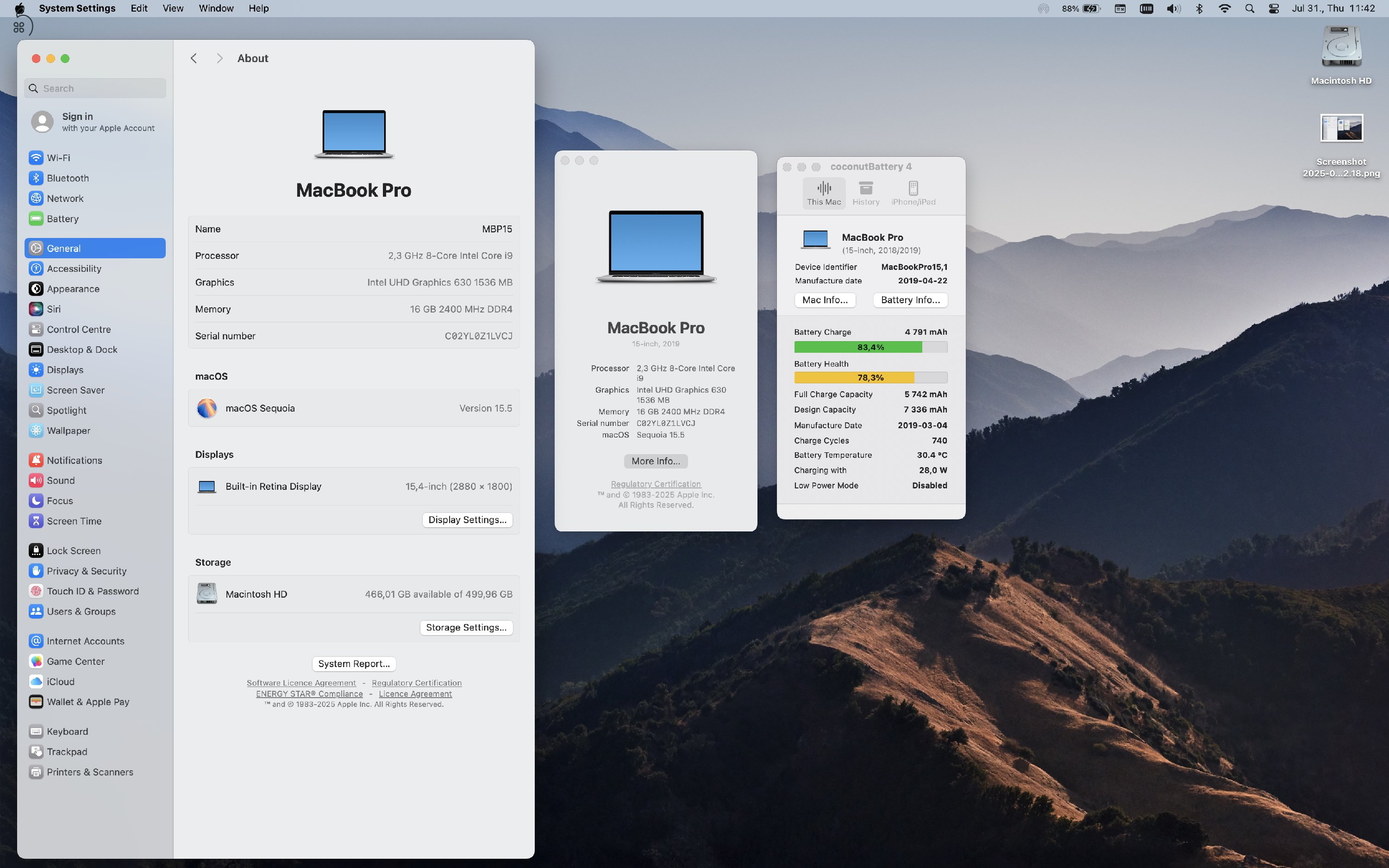Click Battery Info... in coconutBattery
The image size is (1389, 868).
[910, 300]
